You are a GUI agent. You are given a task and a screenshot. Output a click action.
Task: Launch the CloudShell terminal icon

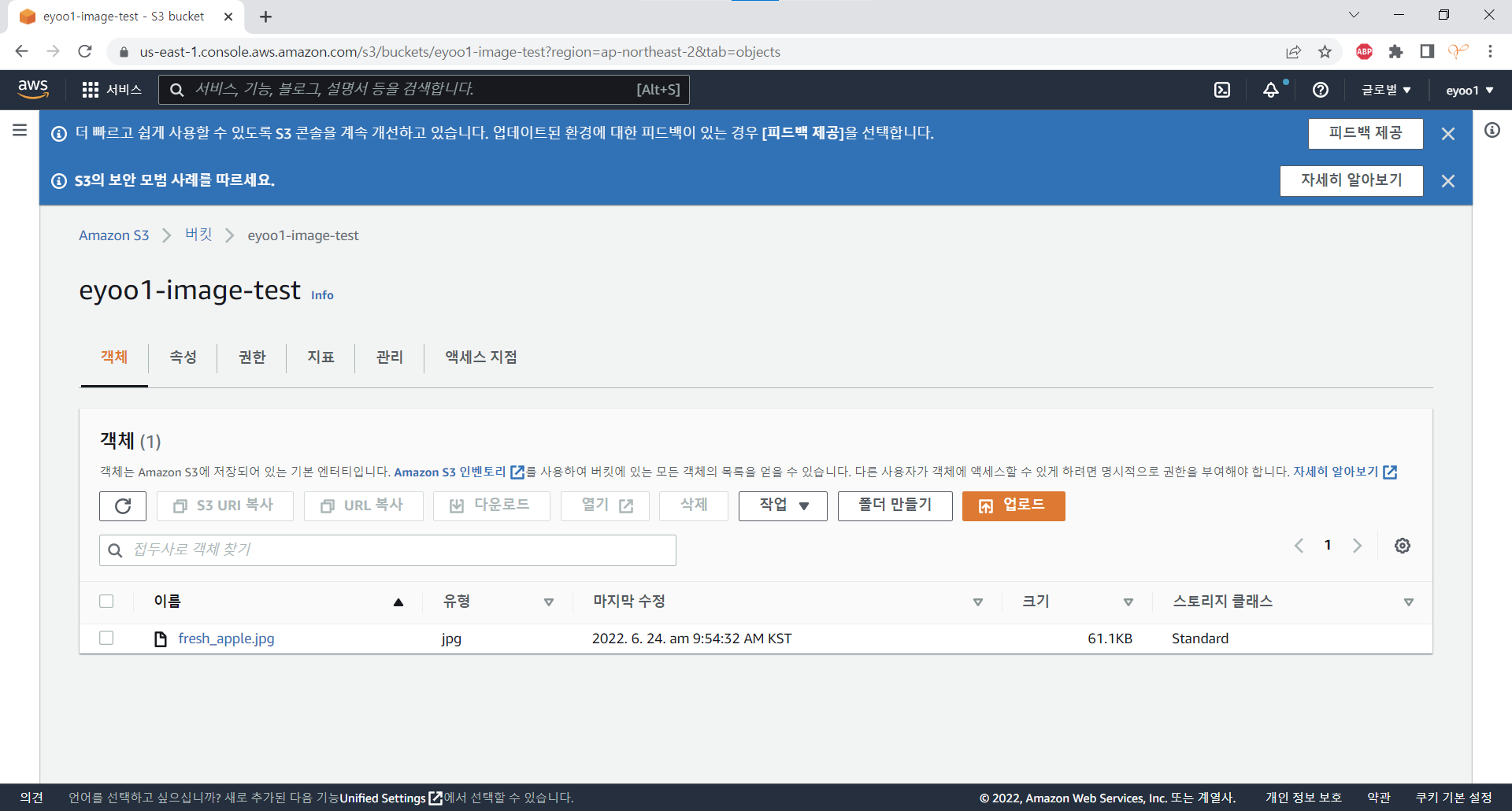1222,90
